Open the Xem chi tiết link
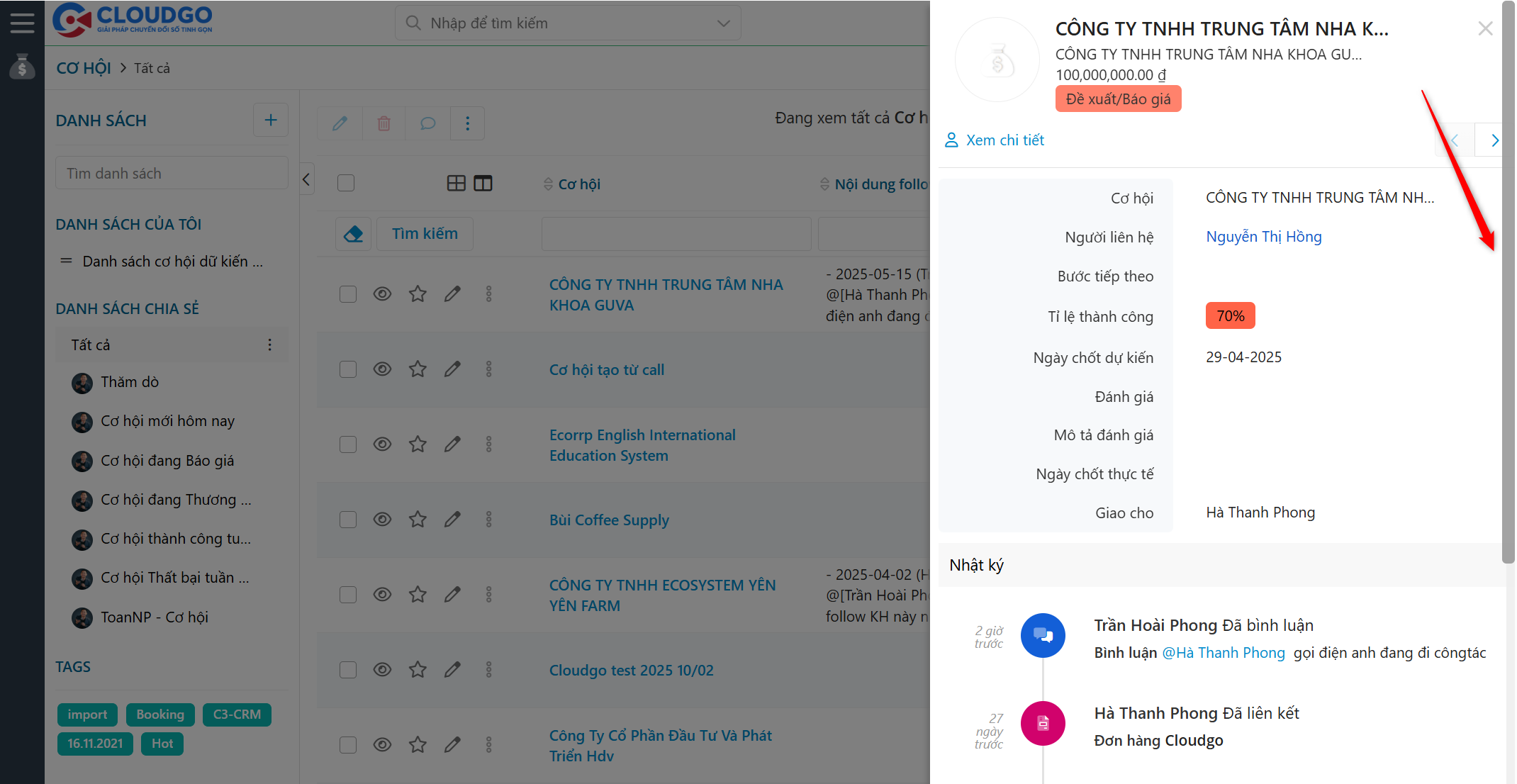Viewport: 1517px width, 784px height. [x=1004, y=140]
